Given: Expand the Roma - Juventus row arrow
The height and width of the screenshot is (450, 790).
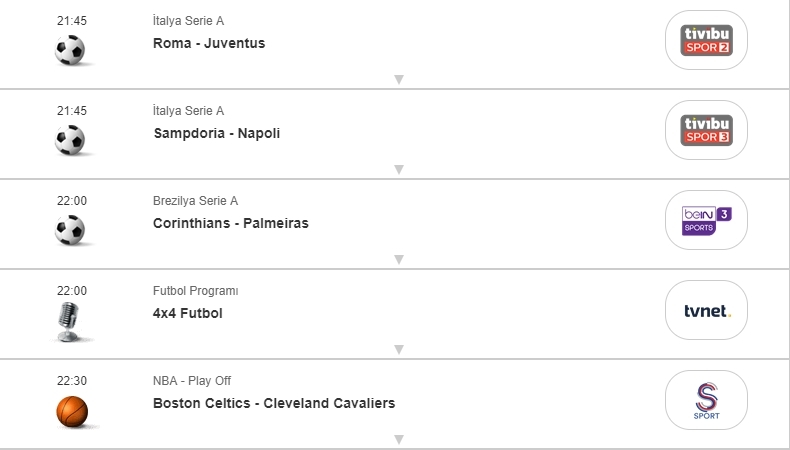Looking at the screenshot, I should (398, 80).
